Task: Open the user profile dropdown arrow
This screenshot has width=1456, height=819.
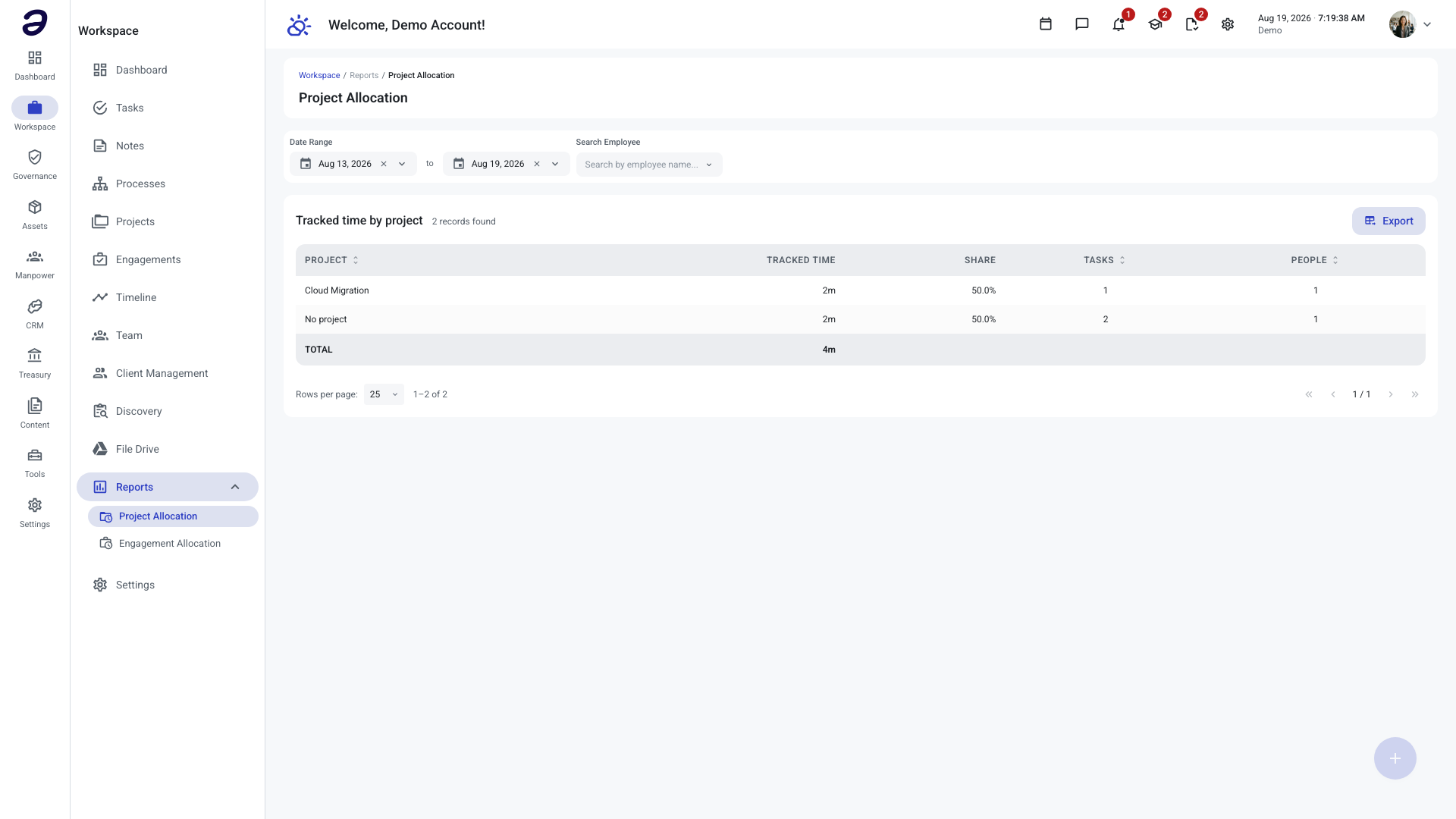Action: 1427,24
